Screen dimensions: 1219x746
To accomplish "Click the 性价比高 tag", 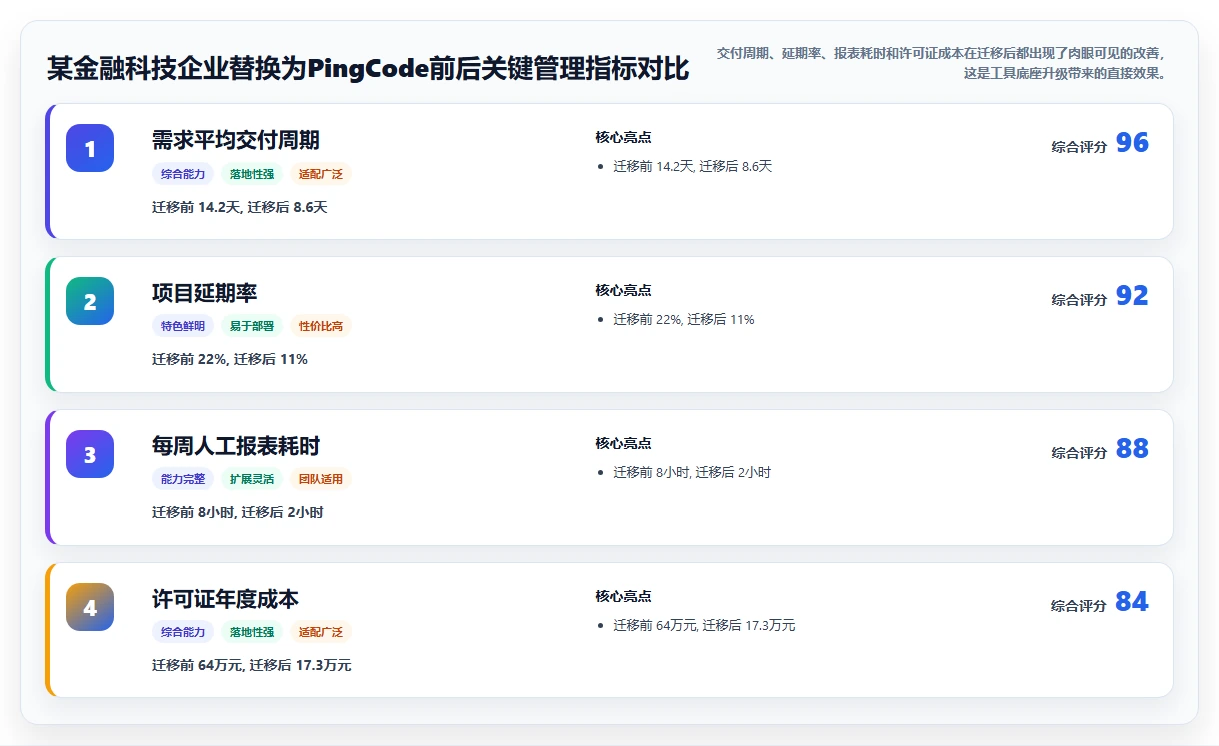I will (x=321, y=326).
